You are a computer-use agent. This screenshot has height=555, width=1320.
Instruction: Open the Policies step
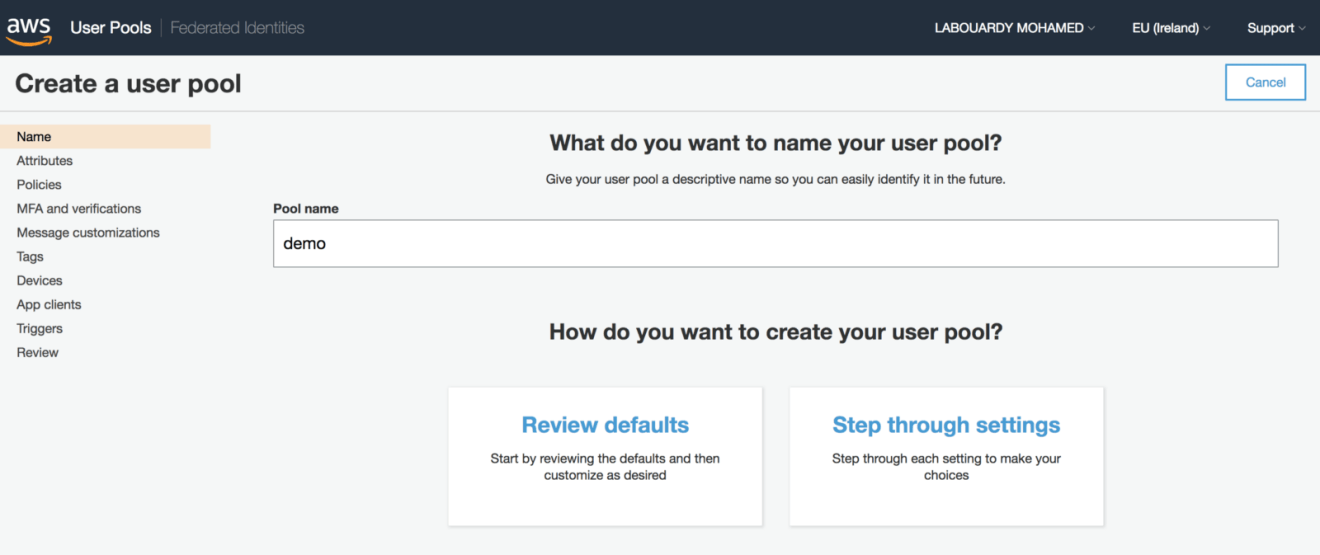(39, 185)
